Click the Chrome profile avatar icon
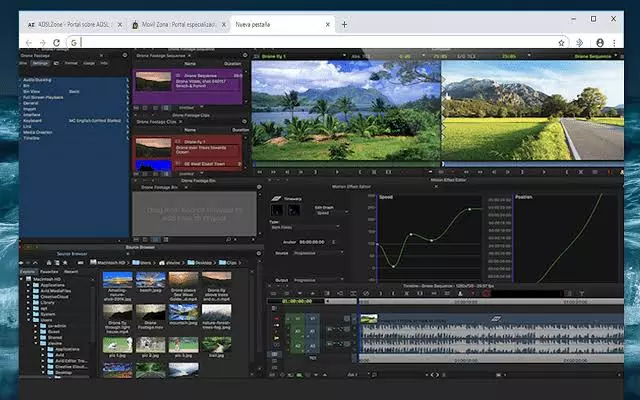 (x=600, y=43)
